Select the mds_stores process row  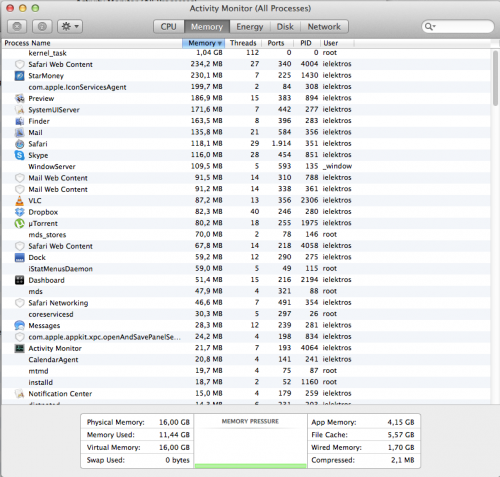click(246, 234)
